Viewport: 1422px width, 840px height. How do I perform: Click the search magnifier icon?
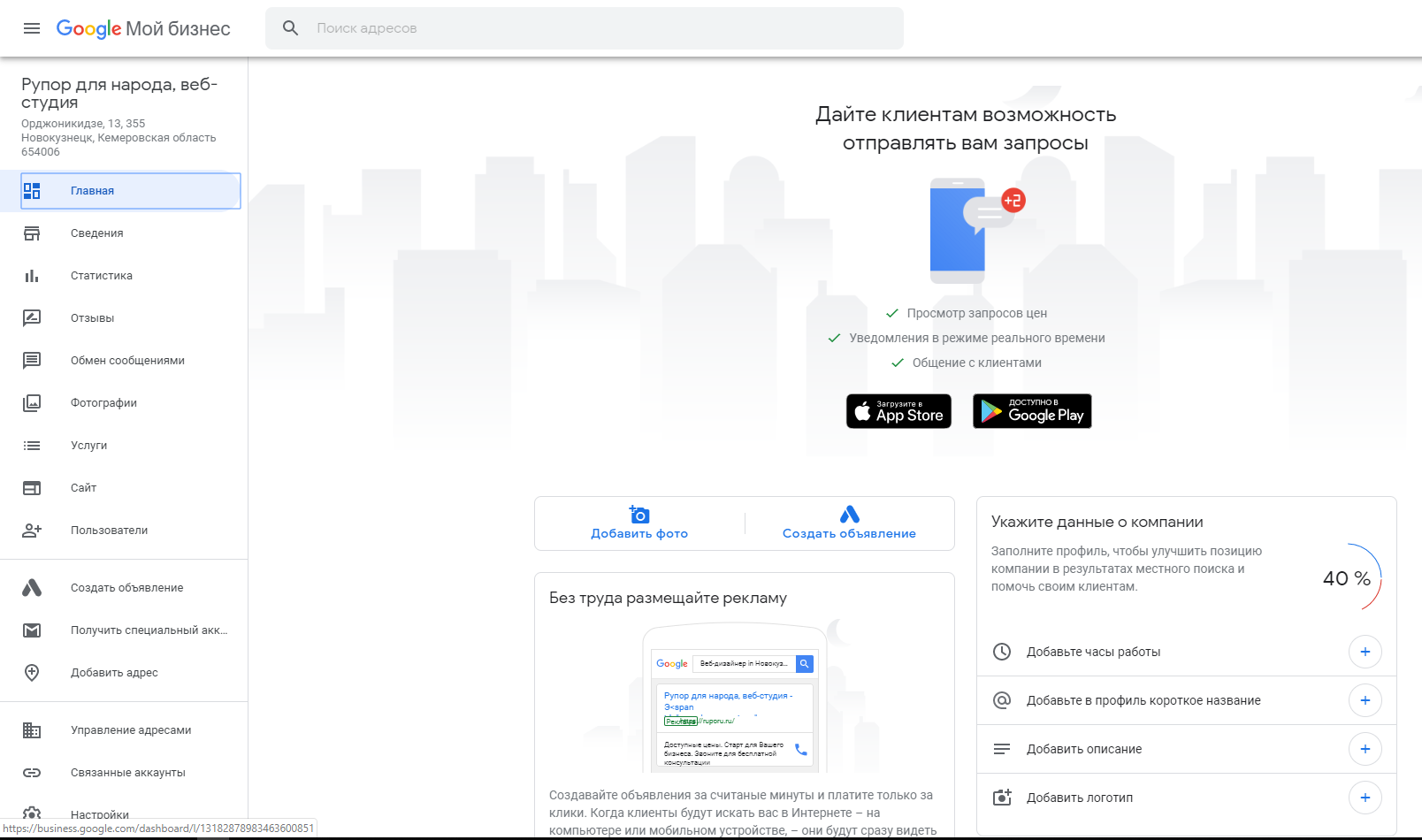(291, 28)
